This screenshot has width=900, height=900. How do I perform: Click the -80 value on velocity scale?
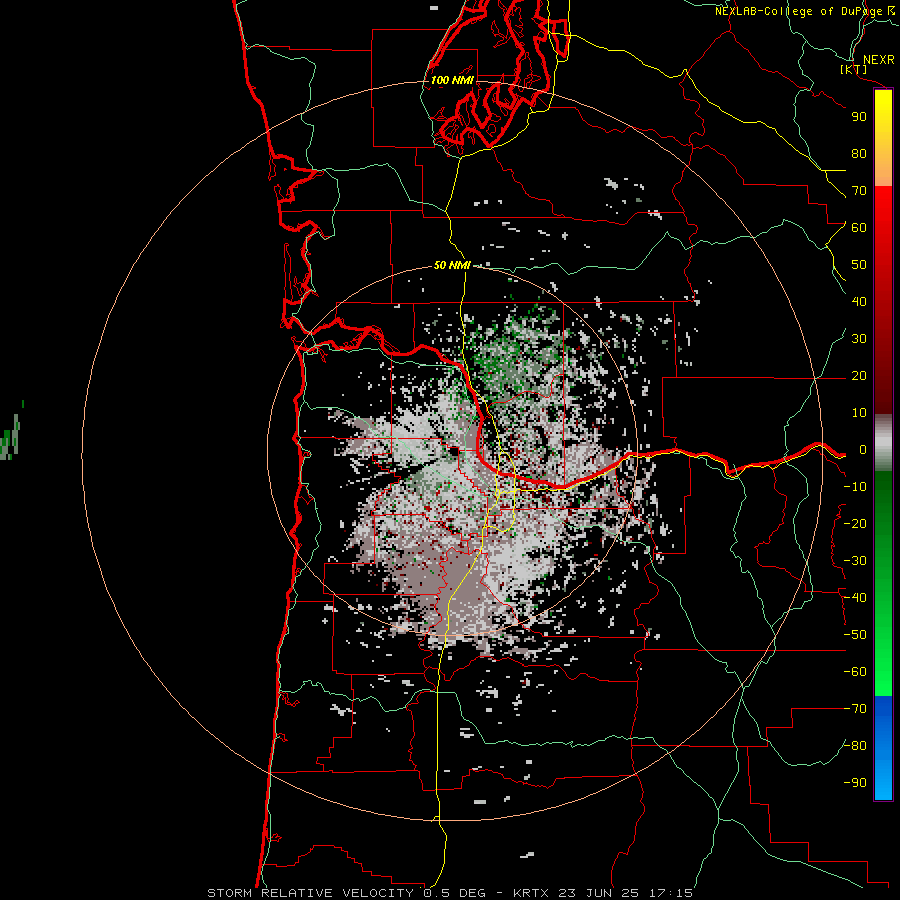(x=855, y=746)
